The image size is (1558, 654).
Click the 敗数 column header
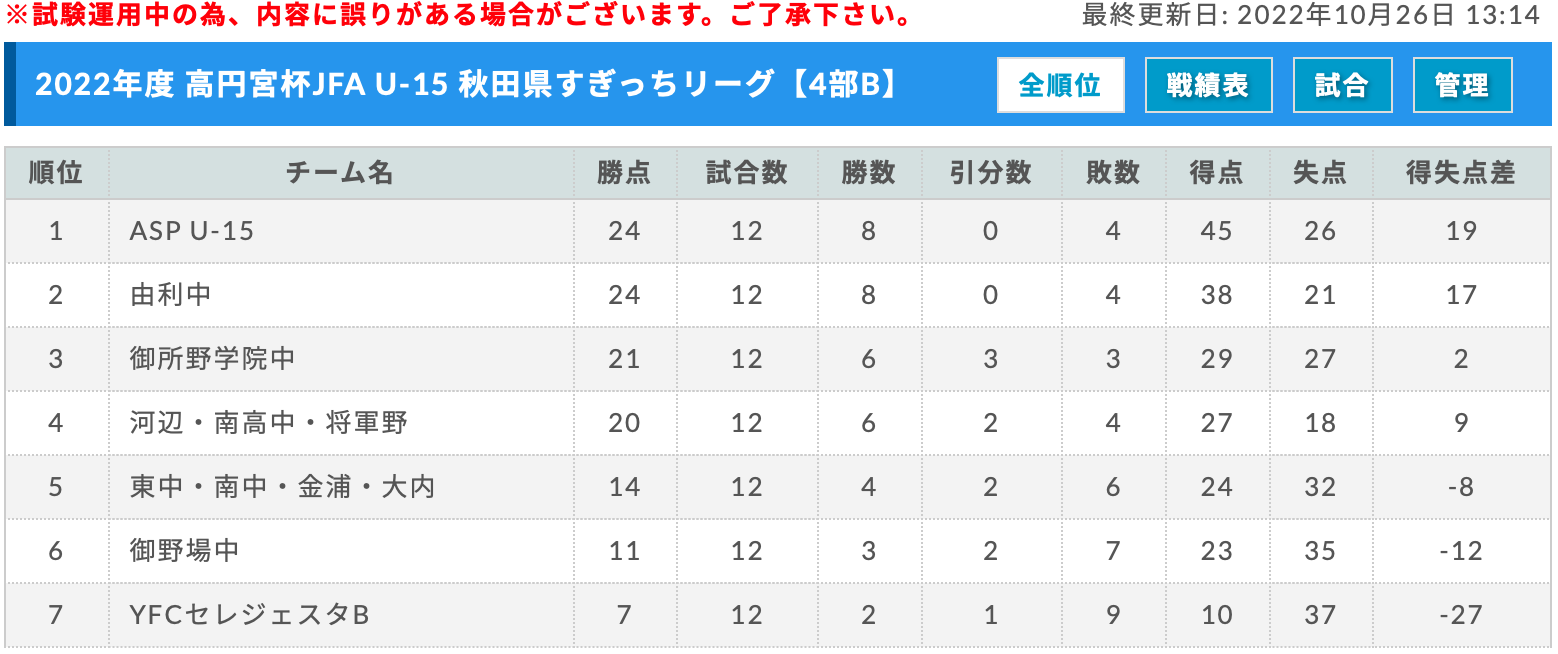point(1113,173)
